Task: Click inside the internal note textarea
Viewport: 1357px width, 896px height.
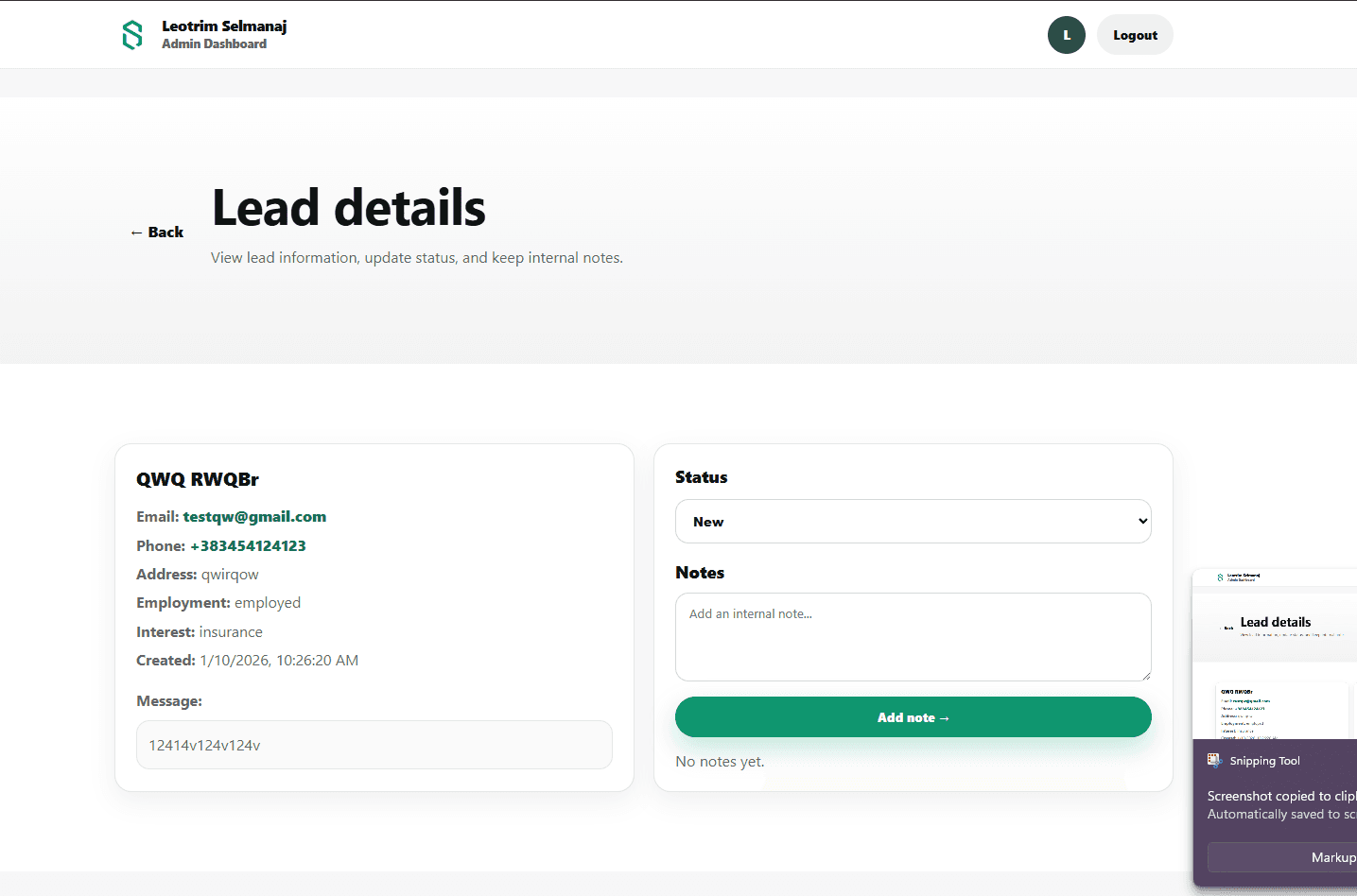Action: [x=913, y=637]
